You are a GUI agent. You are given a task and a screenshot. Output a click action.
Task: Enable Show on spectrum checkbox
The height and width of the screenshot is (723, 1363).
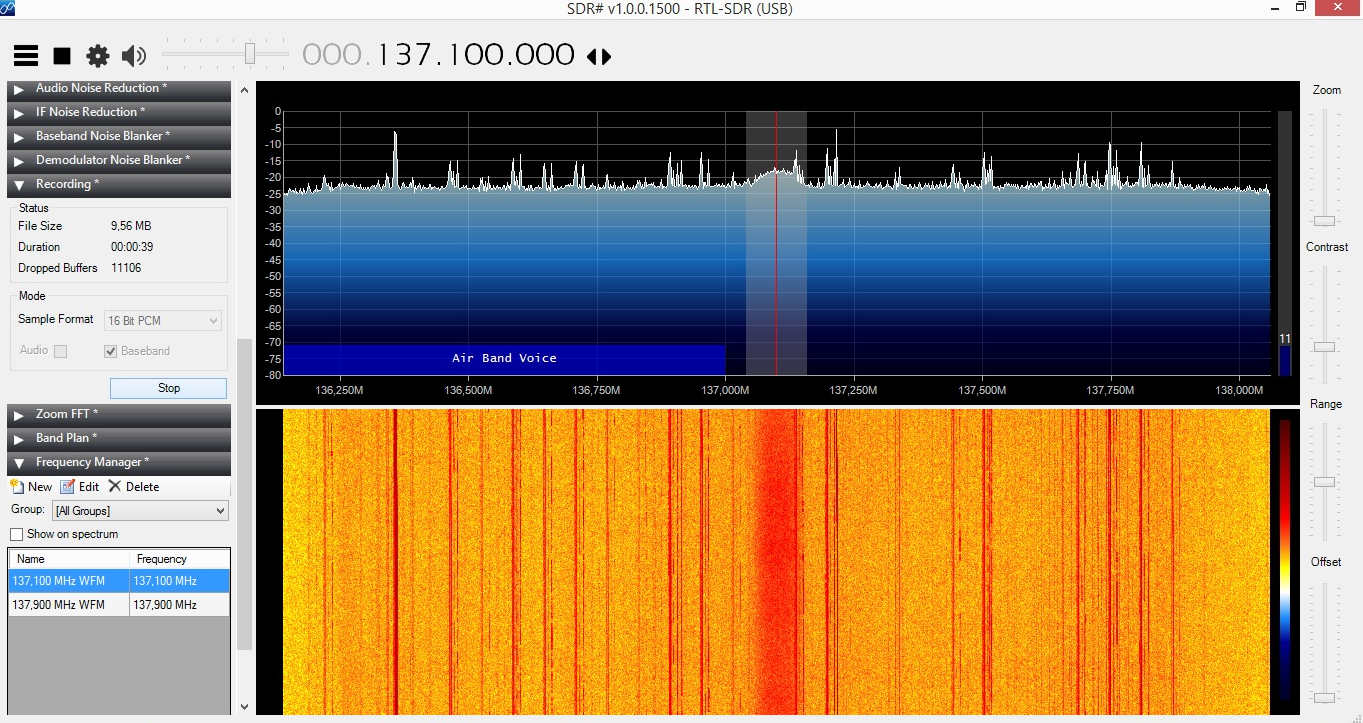tap(16, 535)
